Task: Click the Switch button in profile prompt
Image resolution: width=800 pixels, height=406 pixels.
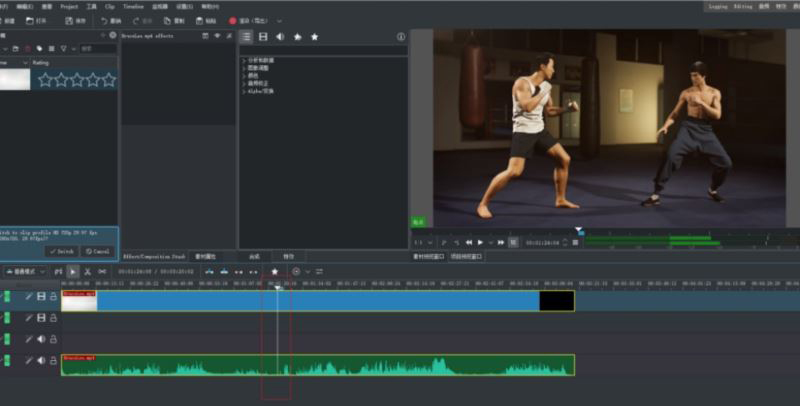Action: coord(62,251)
